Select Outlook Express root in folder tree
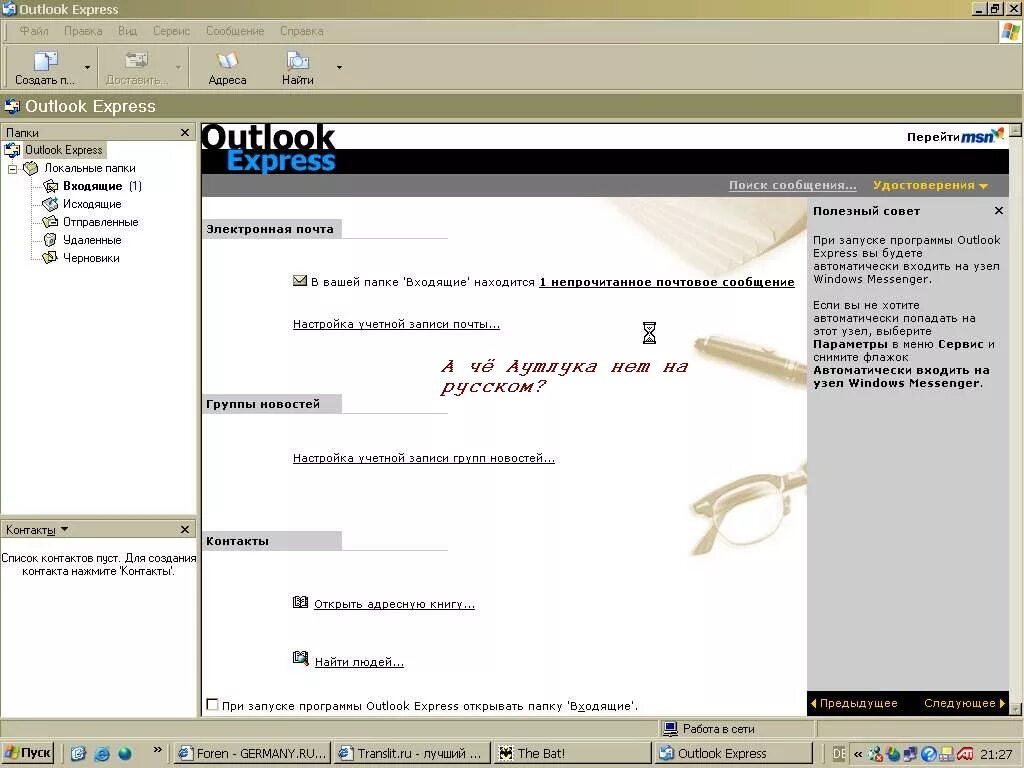The width and height of the screenshot is (1024, 768). 63,150
